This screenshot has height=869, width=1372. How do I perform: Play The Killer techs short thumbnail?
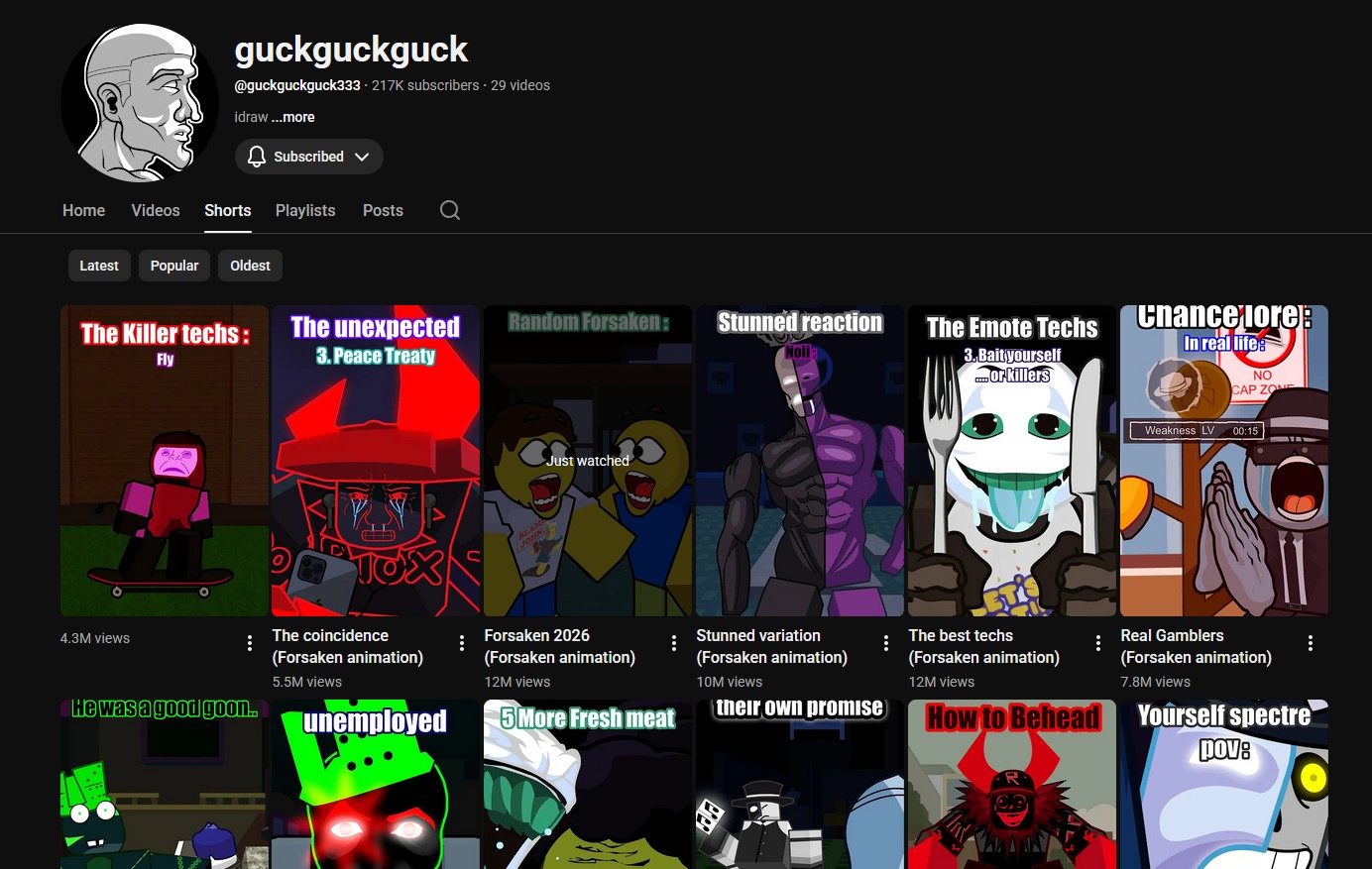(x=165, y=461)
